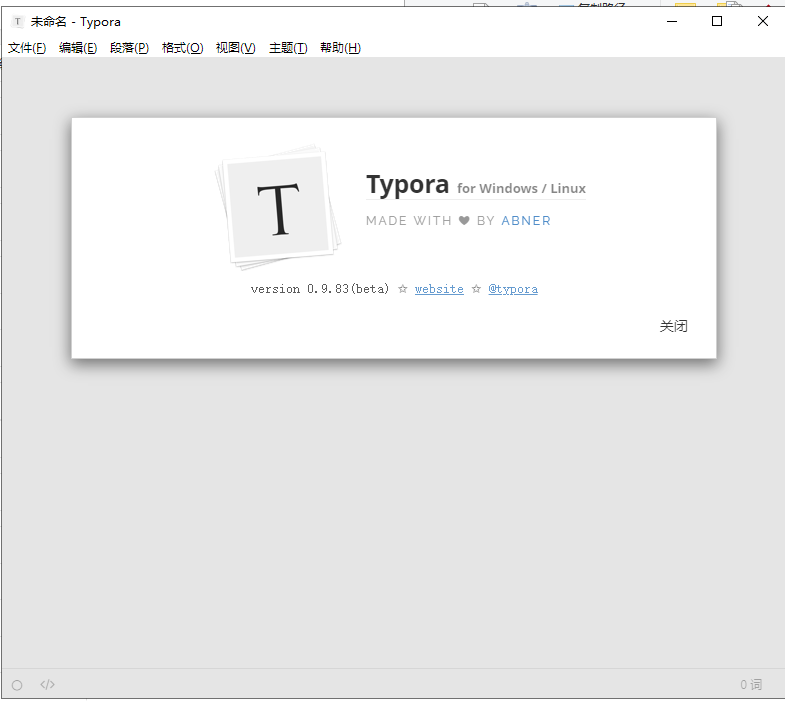Image resolution: width=785 pixels, height=701 pixels.
Task: Click the star icon before the website link
Action: click(402, 289)
